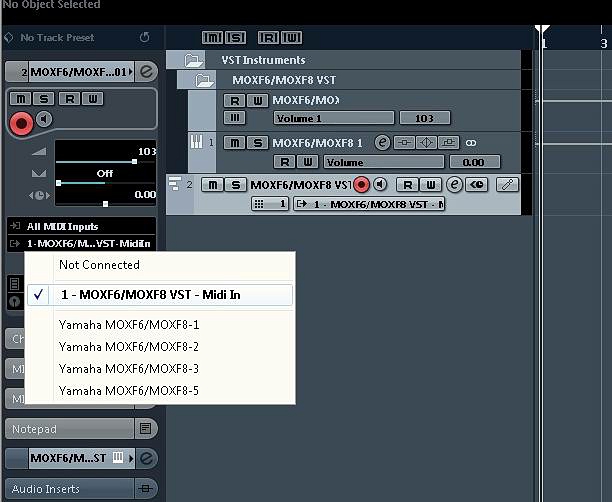Screen dimensions: 612x502
Task: Mute MIDI track 2 in the track list
Action: (x=212, y=185)
